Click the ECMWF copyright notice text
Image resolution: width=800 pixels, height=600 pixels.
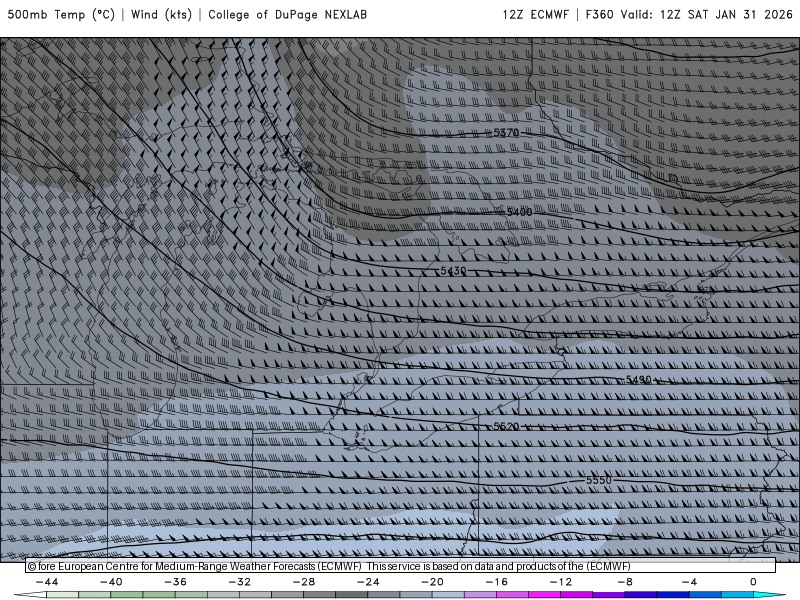[x=329, y=566]
